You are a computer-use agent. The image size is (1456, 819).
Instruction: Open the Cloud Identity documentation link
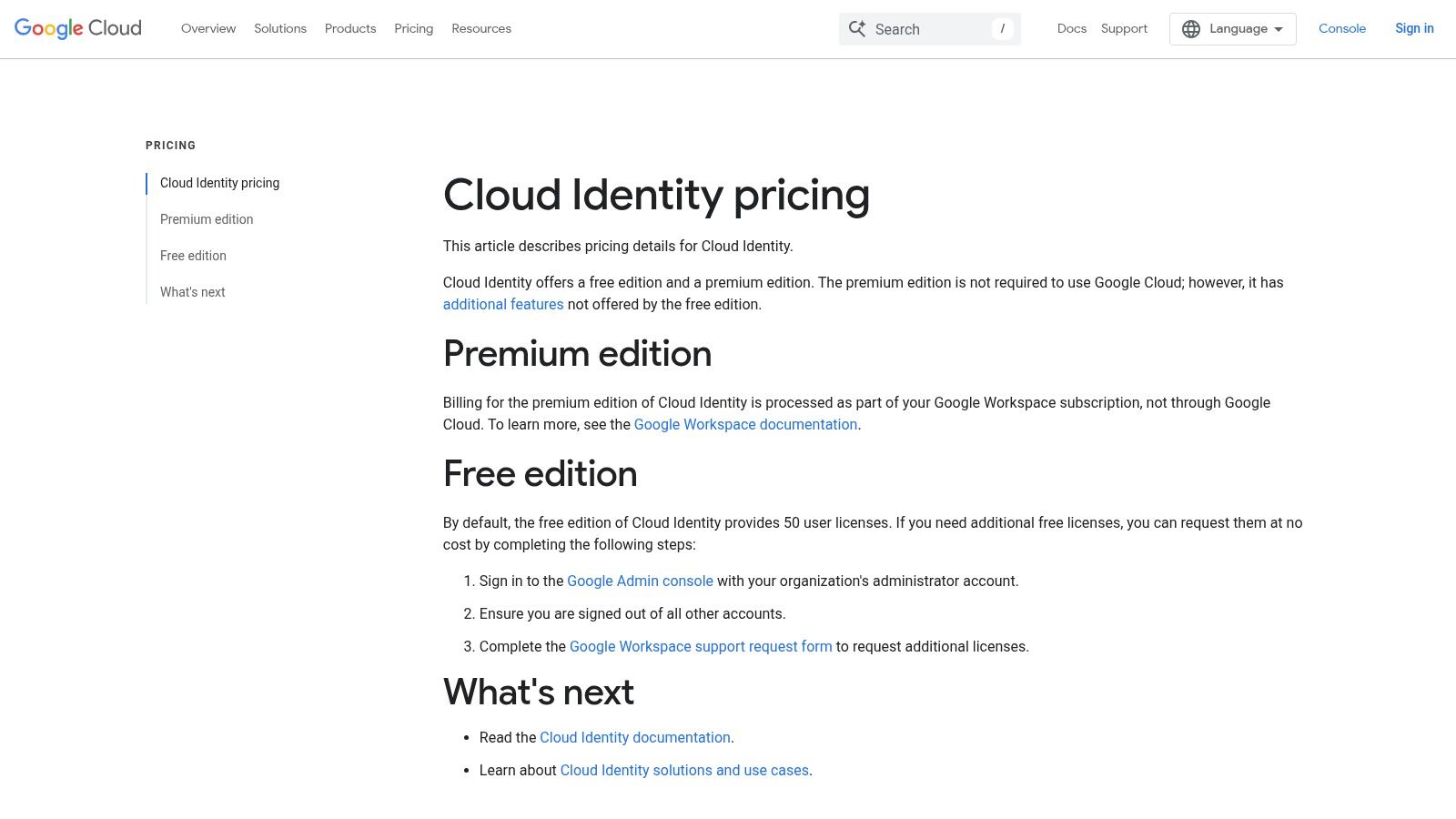[x=635, y=737]
